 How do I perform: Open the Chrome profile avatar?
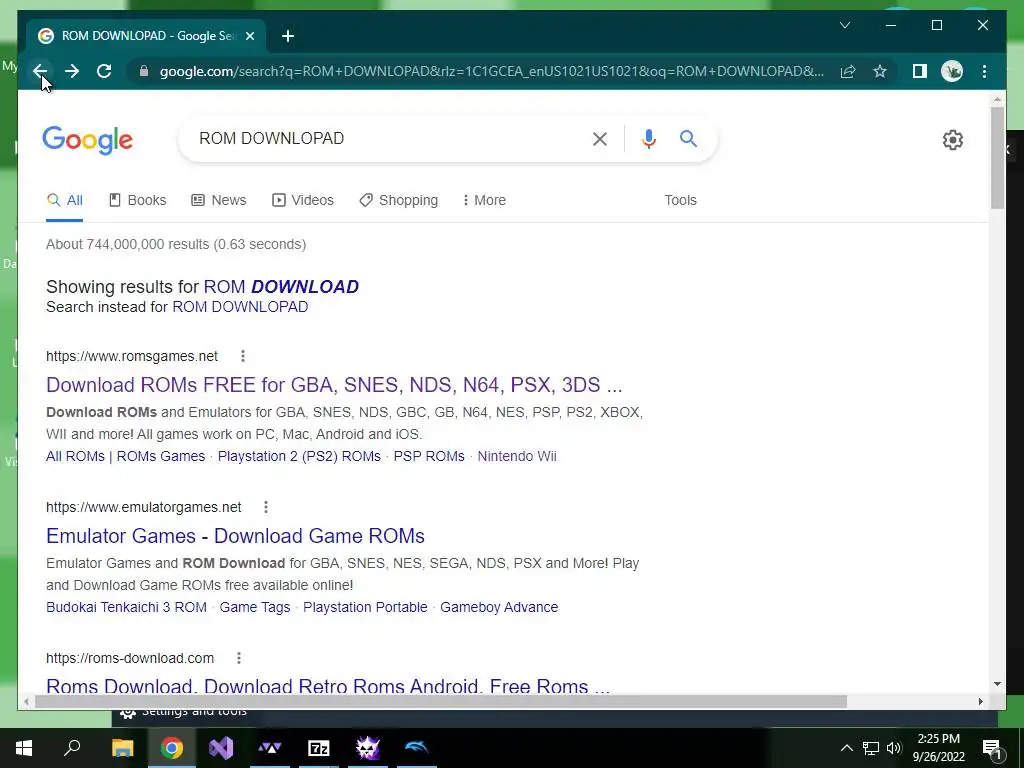(952, 71)
